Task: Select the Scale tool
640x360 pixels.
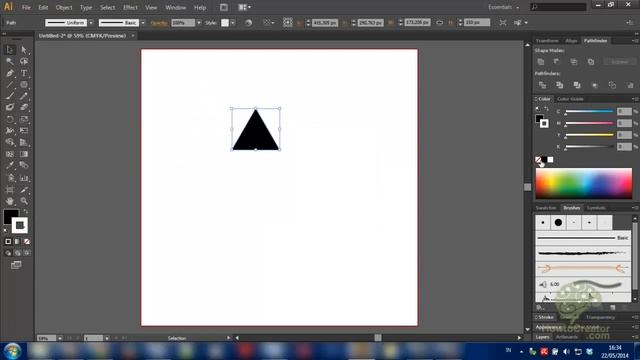Action: tap(24, 120)
